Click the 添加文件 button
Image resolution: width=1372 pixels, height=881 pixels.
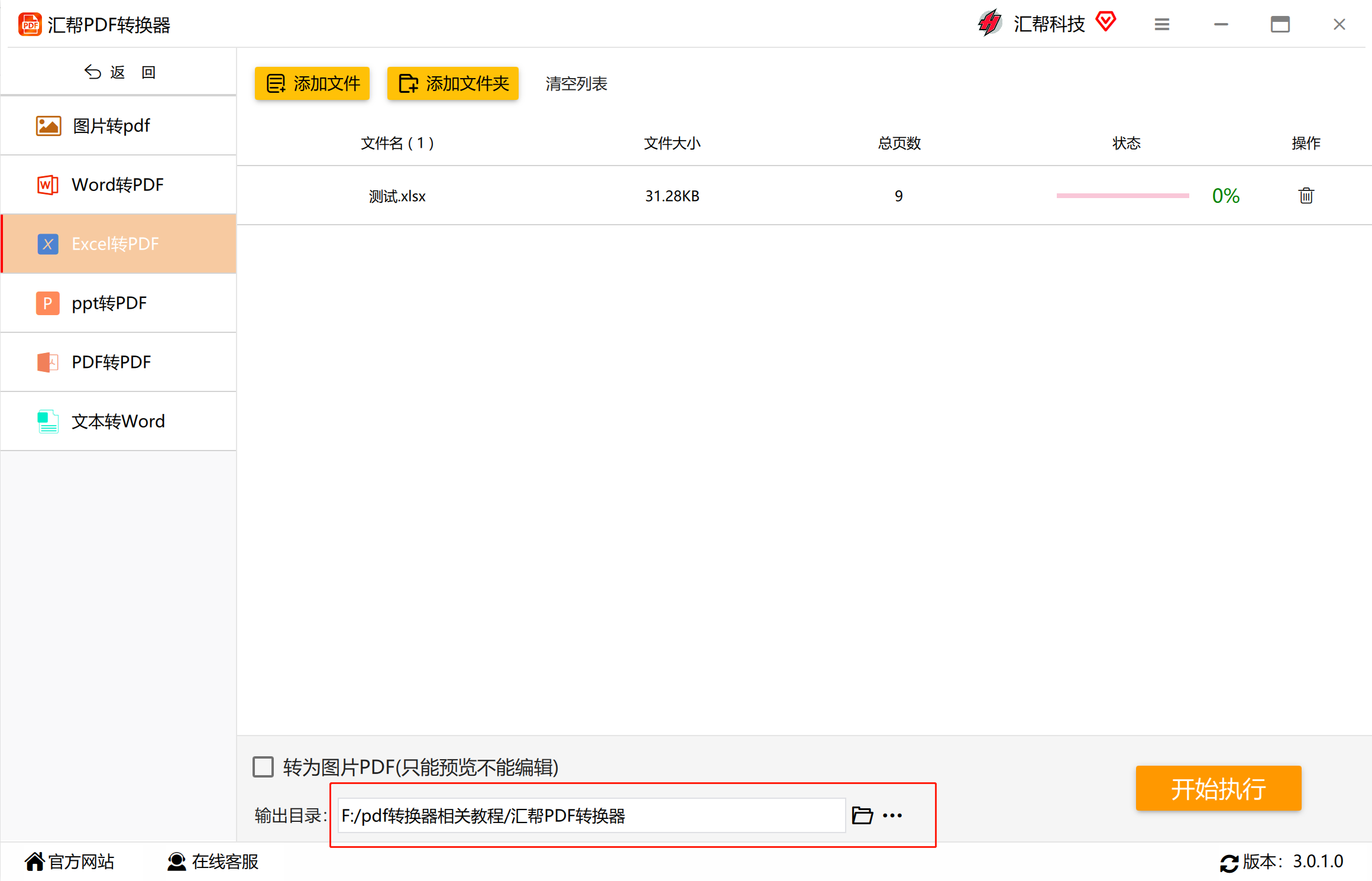312,83
